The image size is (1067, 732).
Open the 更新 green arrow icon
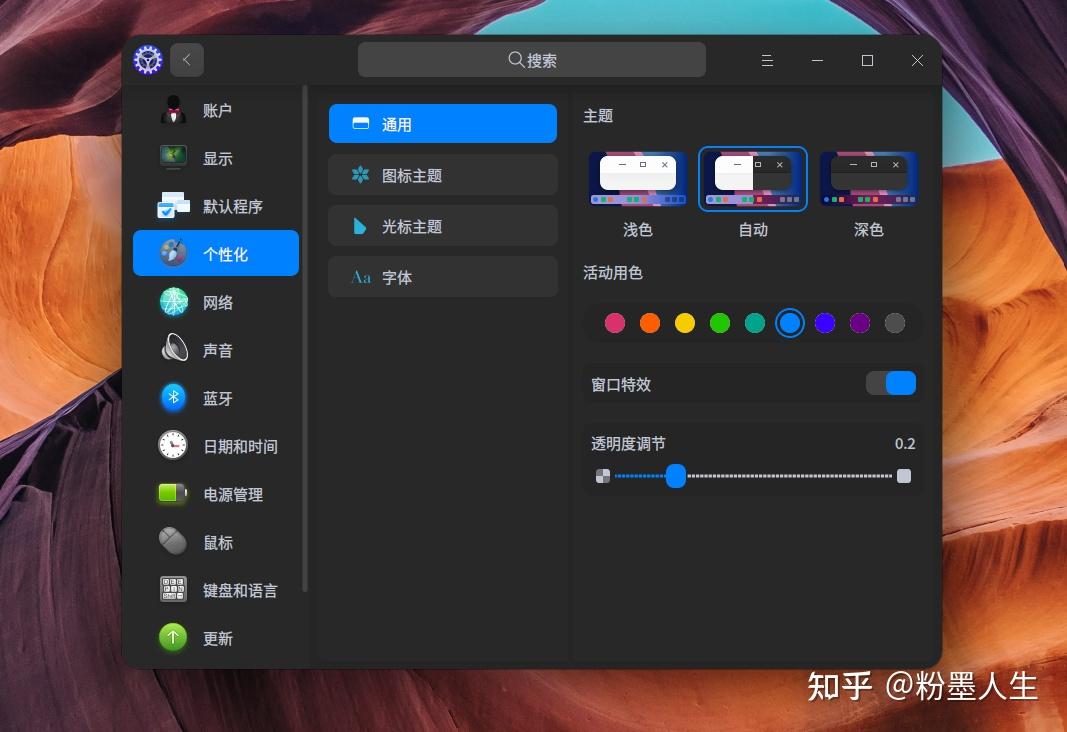(x=173, y=637)
